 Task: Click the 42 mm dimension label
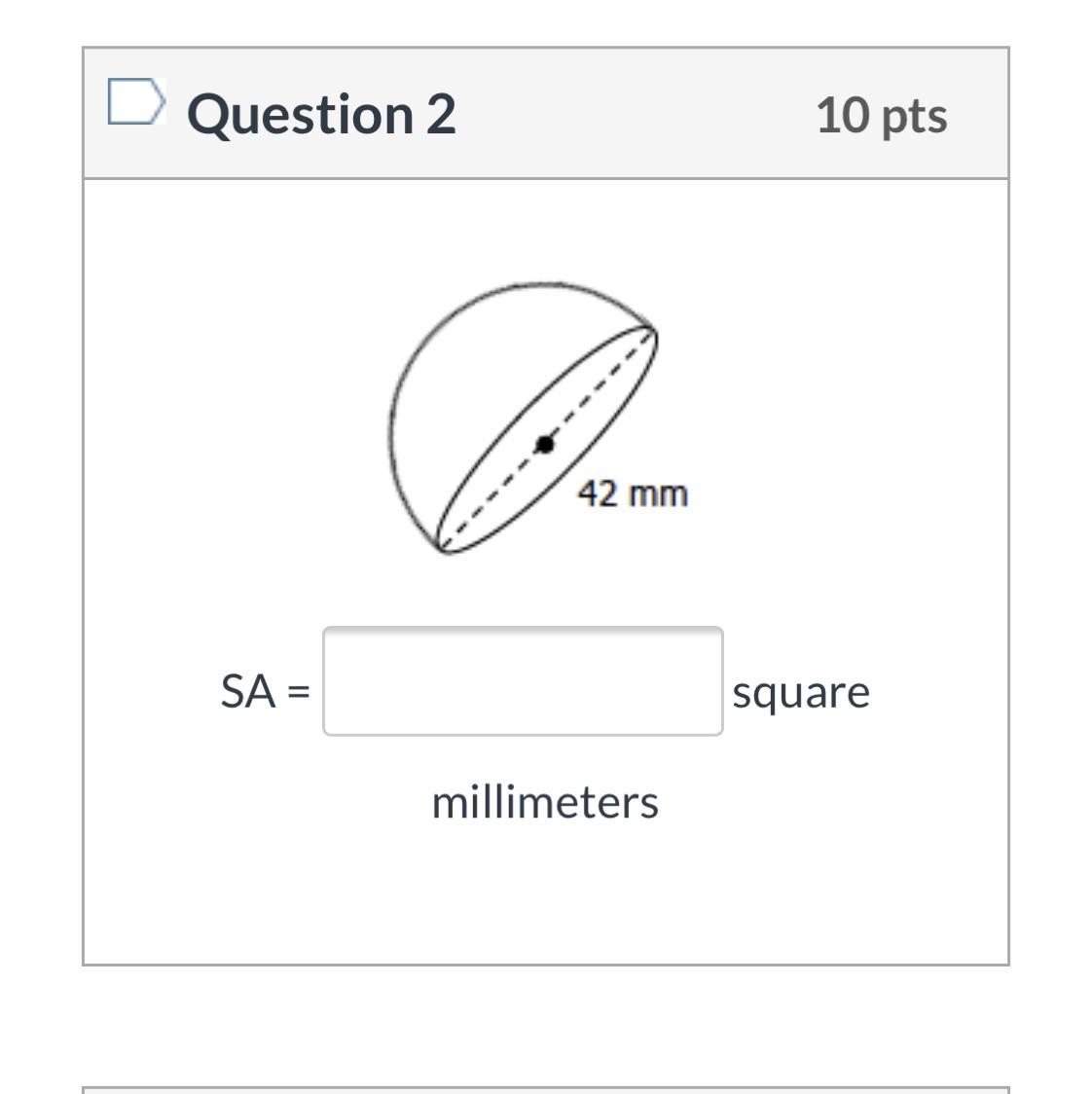633,494
